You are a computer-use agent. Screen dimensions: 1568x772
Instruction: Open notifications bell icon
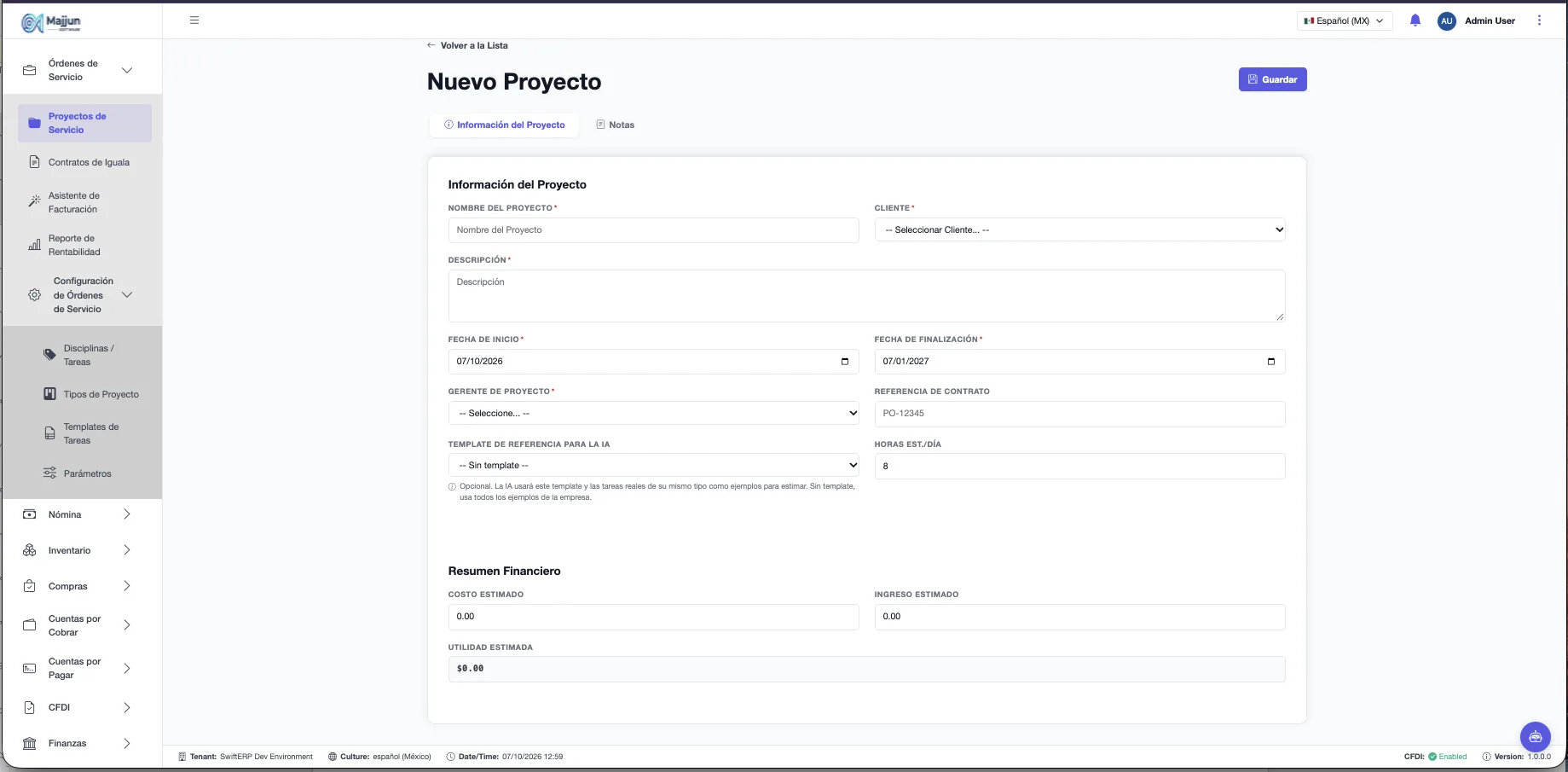point(1415,20)
